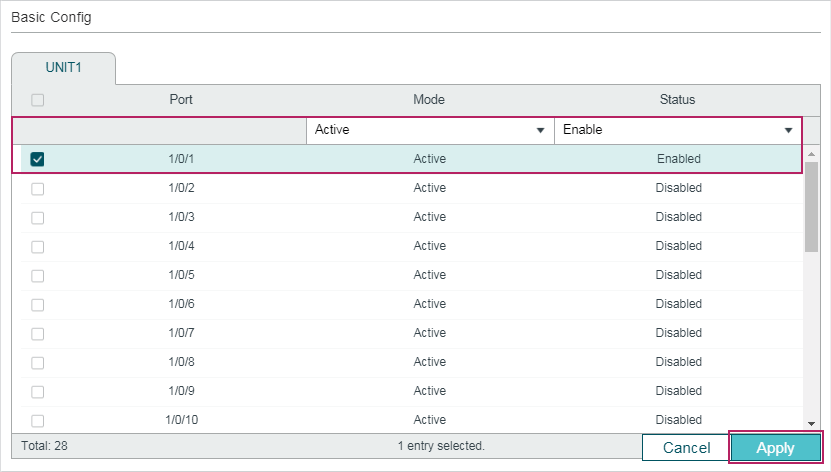Image resolution: width=831 pixels, height=472 pixels.
Task: Select the checkbox for port 1/0/5
Action: (38, 275)
